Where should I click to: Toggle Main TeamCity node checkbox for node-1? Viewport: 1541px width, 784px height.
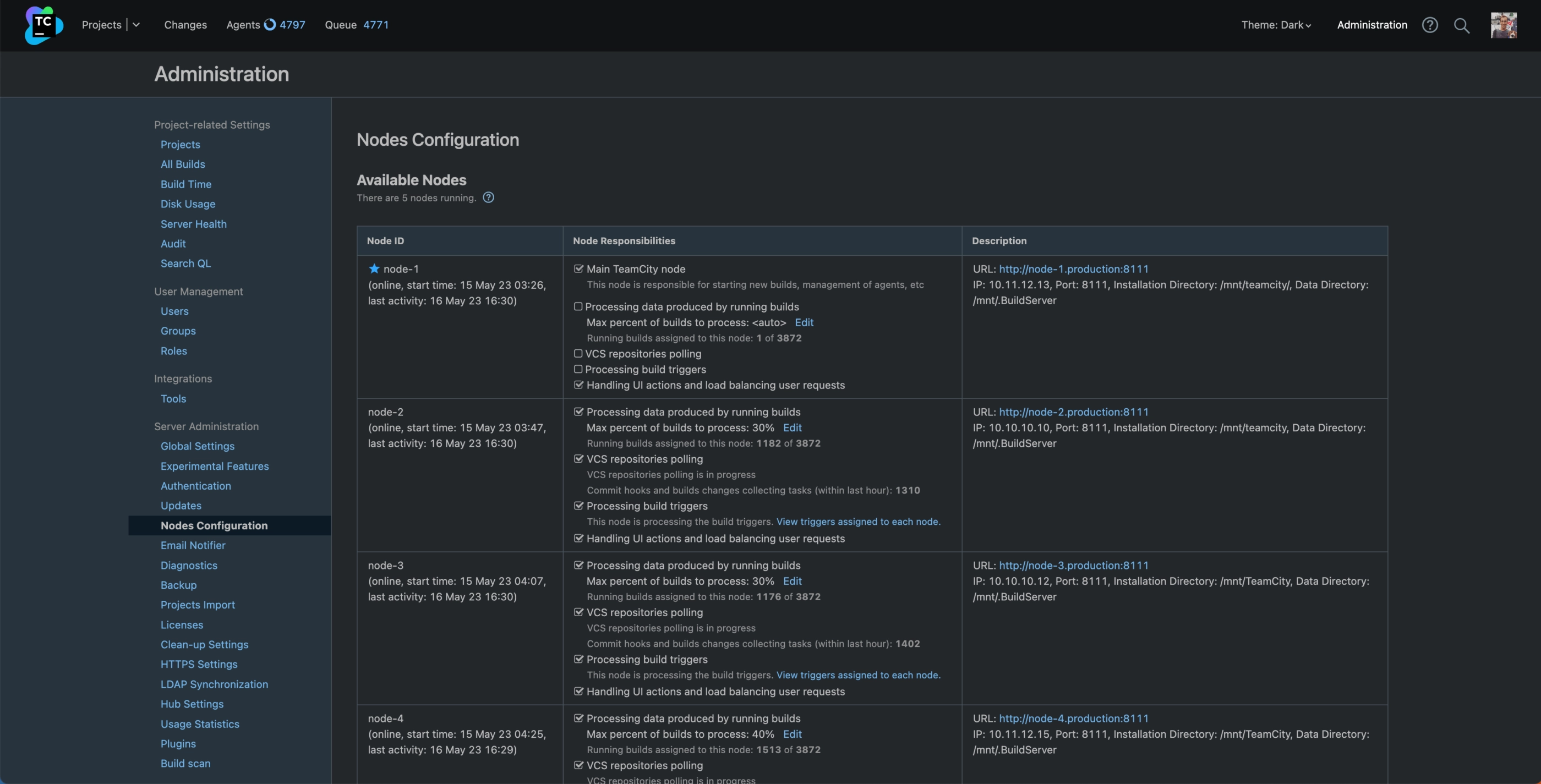(578, 268)
